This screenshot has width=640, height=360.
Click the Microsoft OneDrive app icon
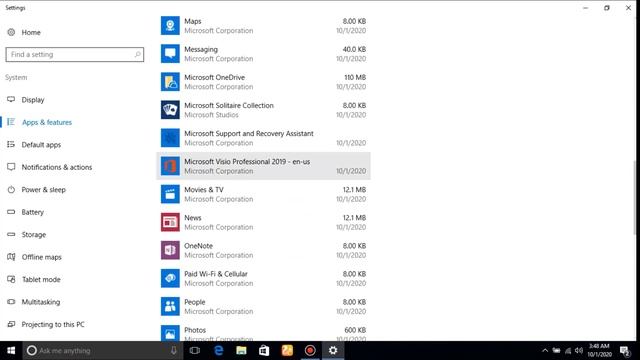[x=170, y=82]
